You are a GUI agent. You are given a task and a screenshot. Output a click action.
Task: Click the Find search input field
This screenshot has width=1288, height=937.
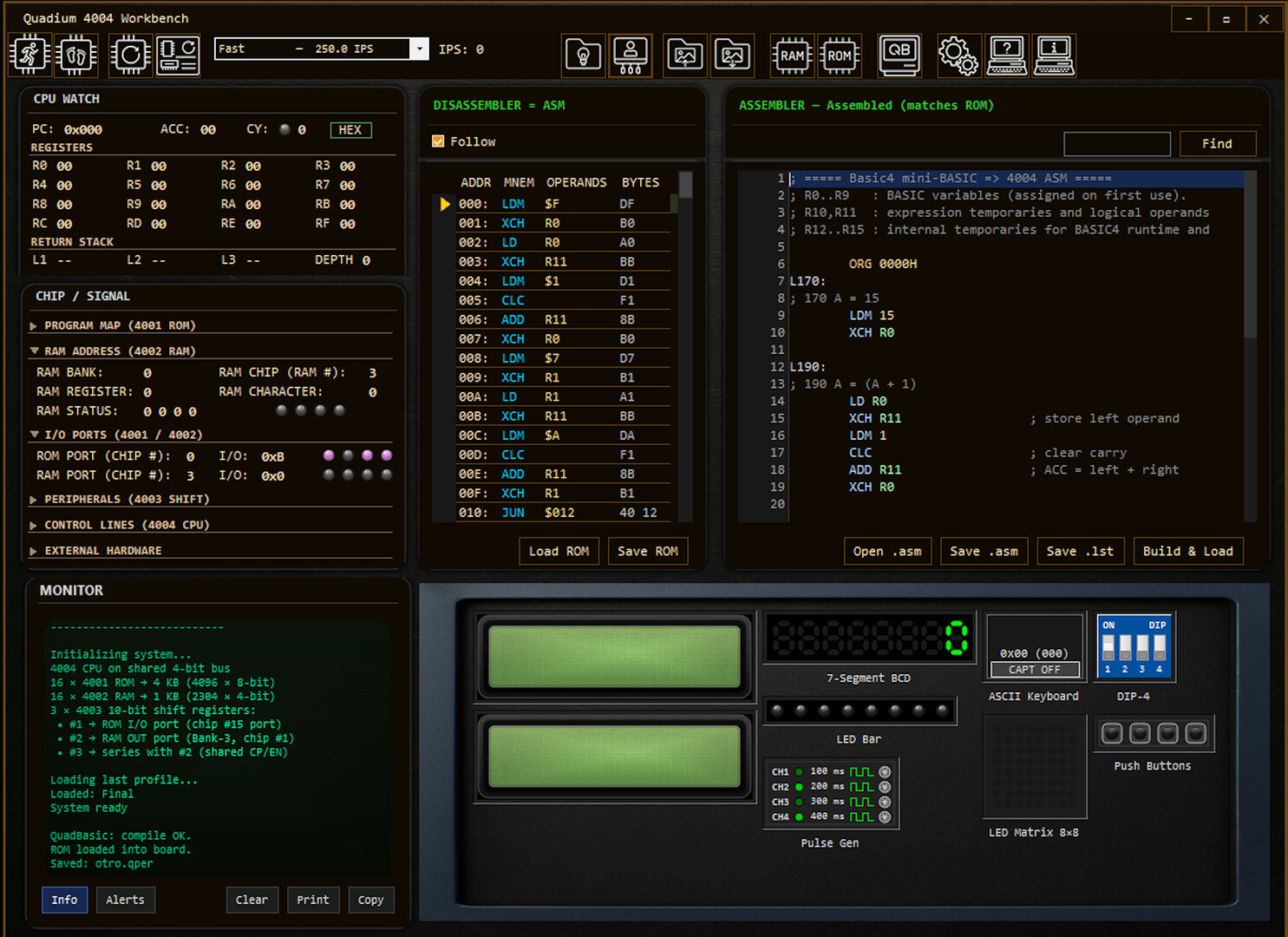pos(1117,144)
